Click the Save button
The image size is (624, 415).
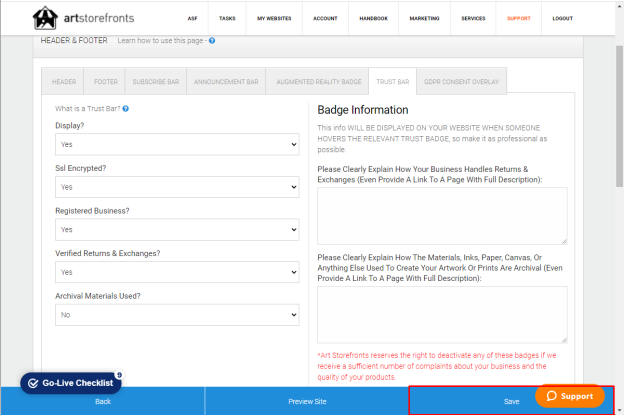[x=511, y=401]
